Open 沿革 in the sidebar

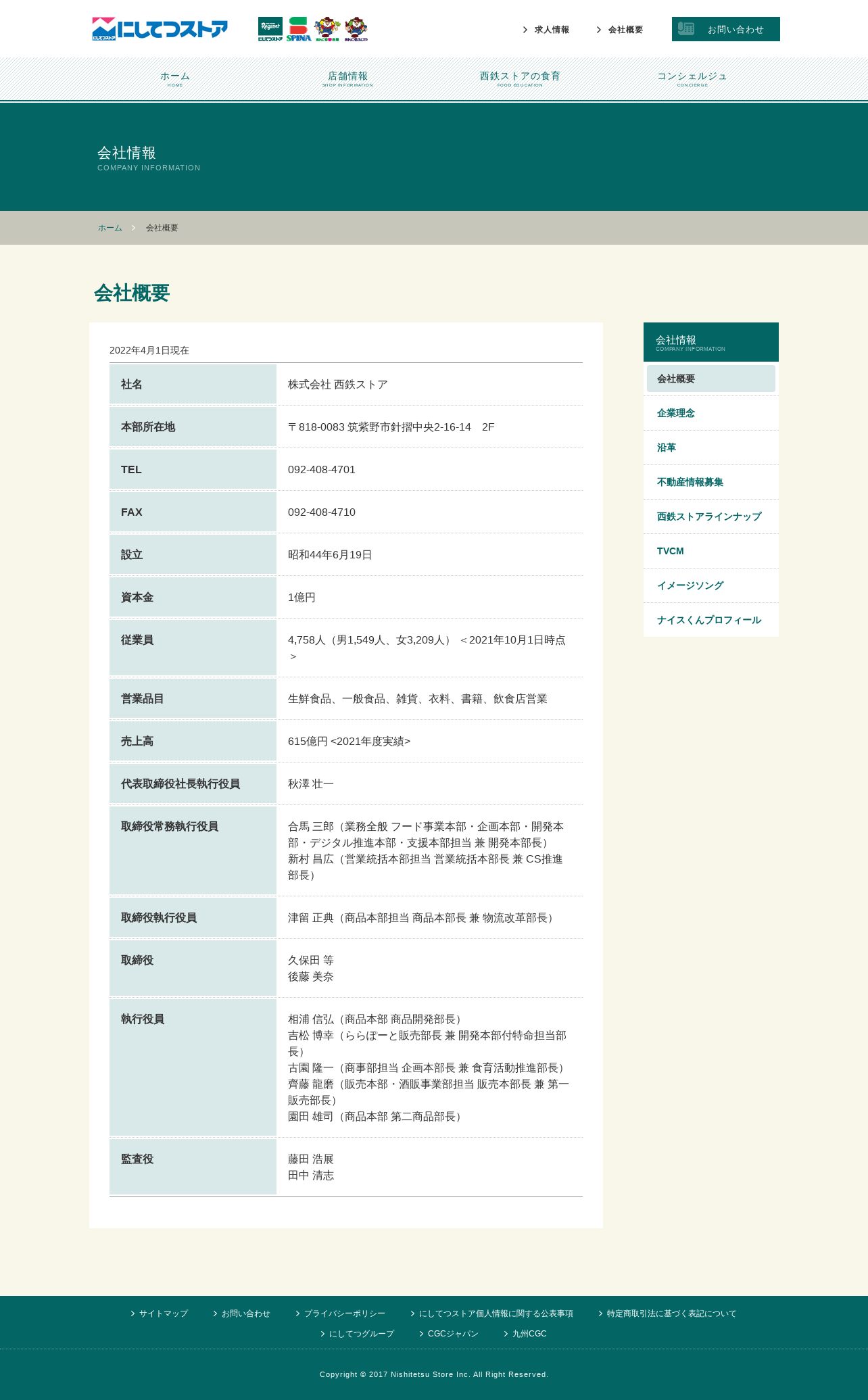(711, 448)
